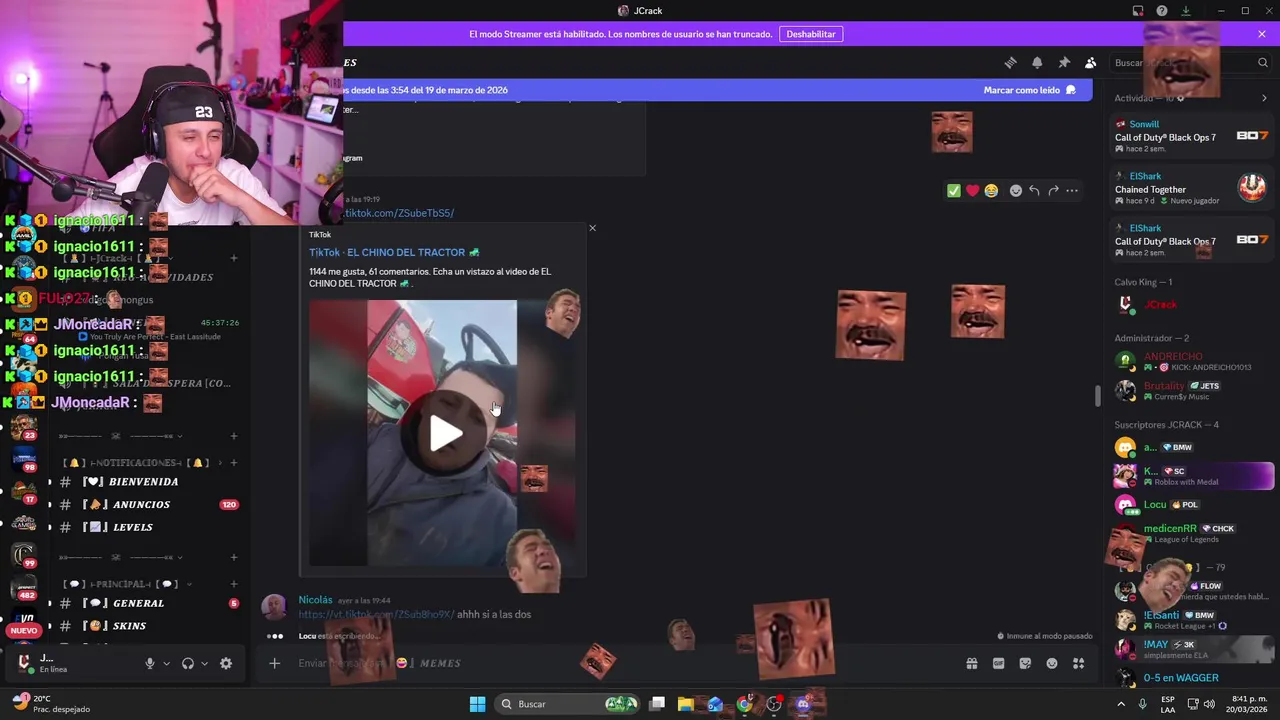Open apps launcher in message bar

point(1078,663)
